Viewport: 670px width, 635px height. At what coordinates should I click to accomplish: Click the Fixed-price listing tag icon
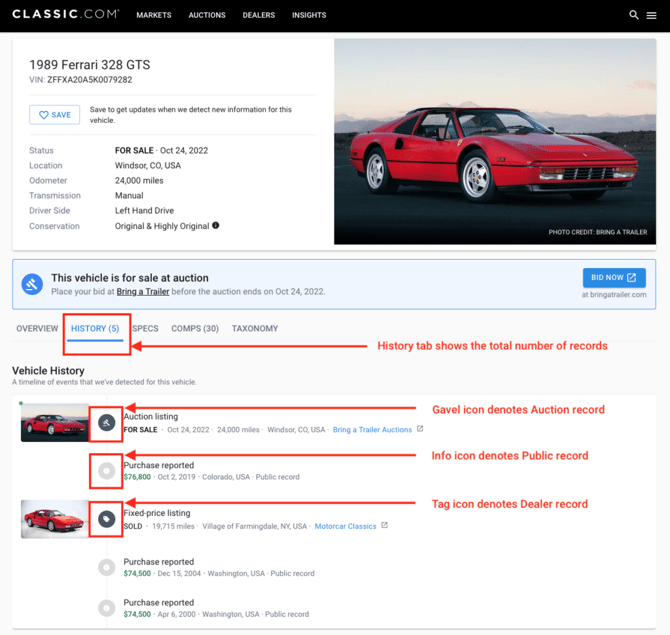click(106, 519)
